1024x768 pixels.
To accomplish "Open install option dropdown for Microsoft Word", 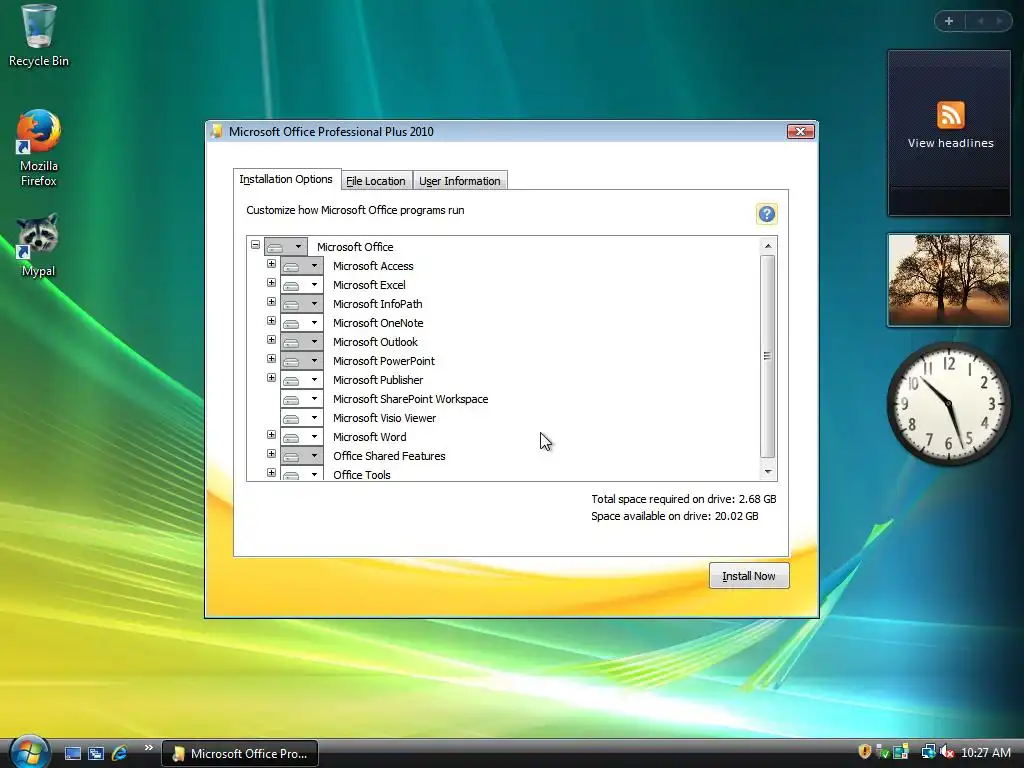I will click(302, 436).
